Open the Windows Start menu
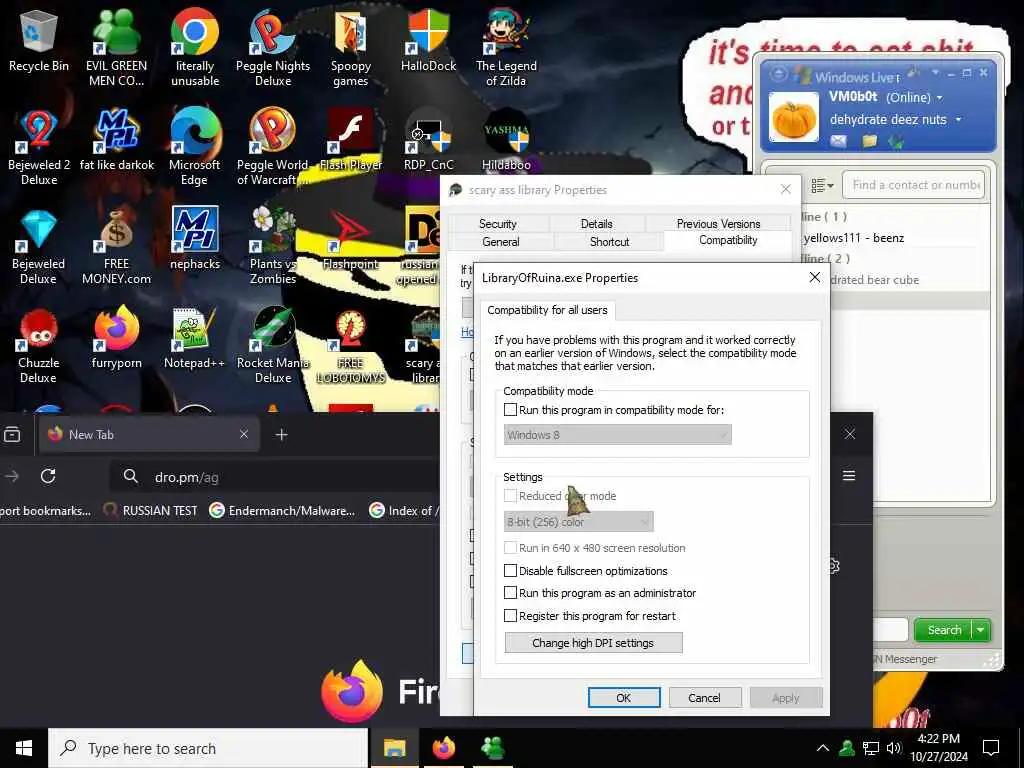Screen dimensions: 1024x768 pos(24,748)
